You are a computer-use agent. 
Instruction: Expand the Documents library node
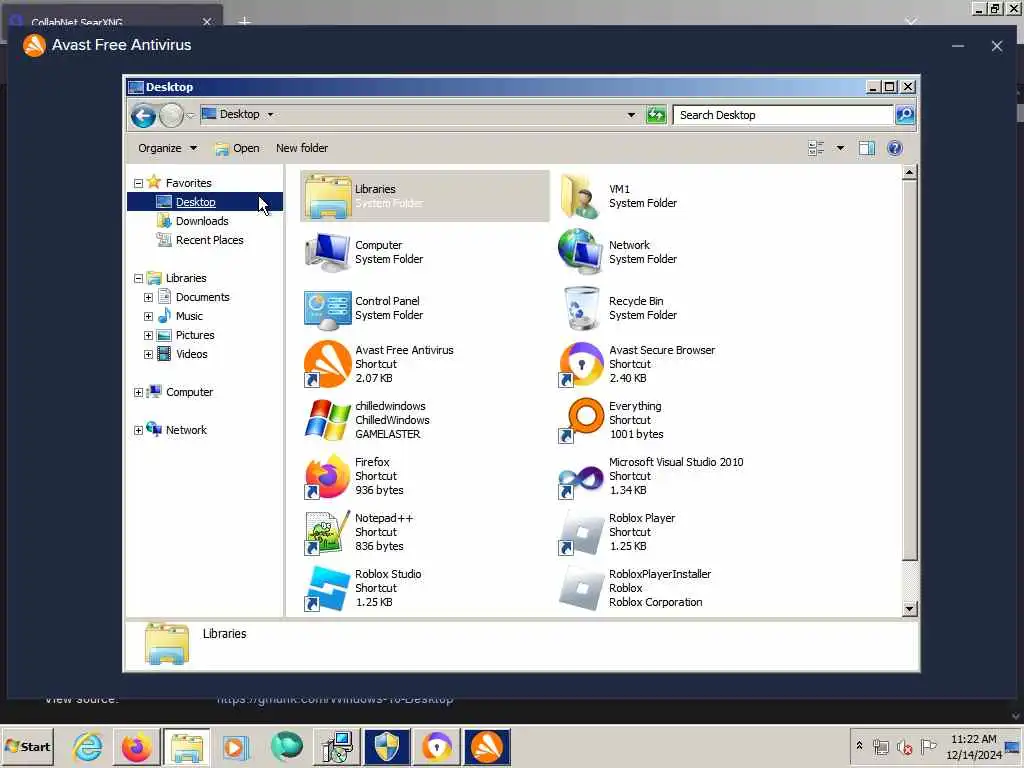(148, 298)
